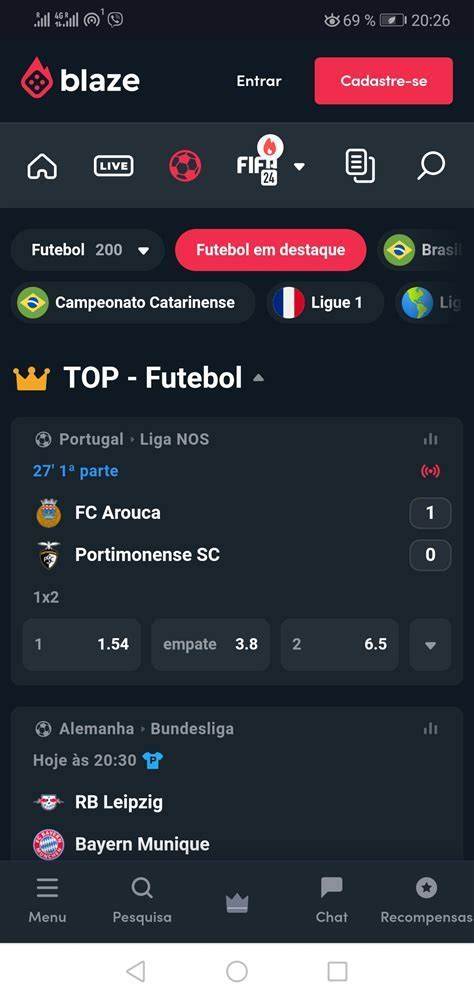Collapse the TOP - Futebol section
Screen dimensions: 474x1000
(258, 378)
